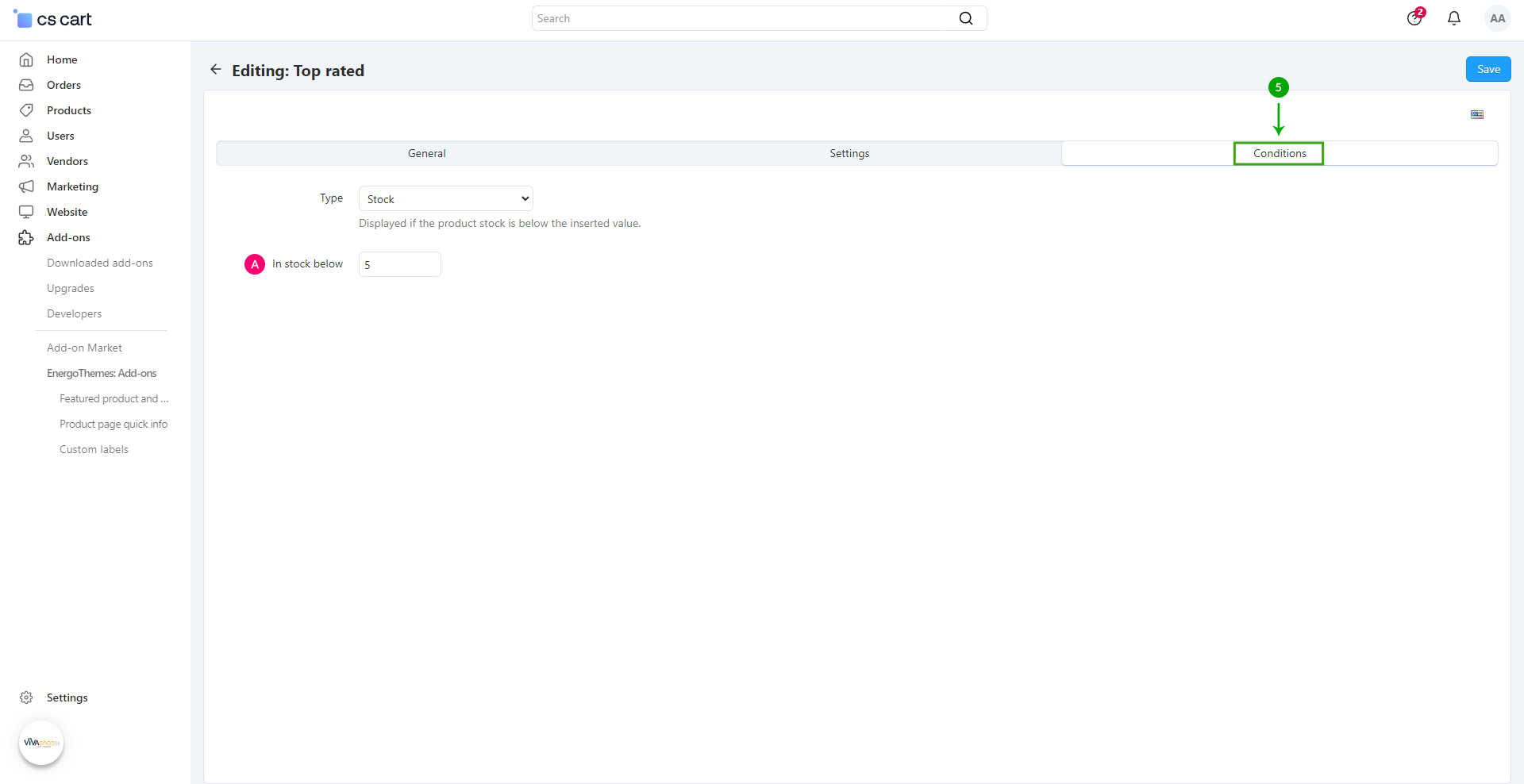
Task: Switch to the Settings tab
Action: [x=849, y=153]
